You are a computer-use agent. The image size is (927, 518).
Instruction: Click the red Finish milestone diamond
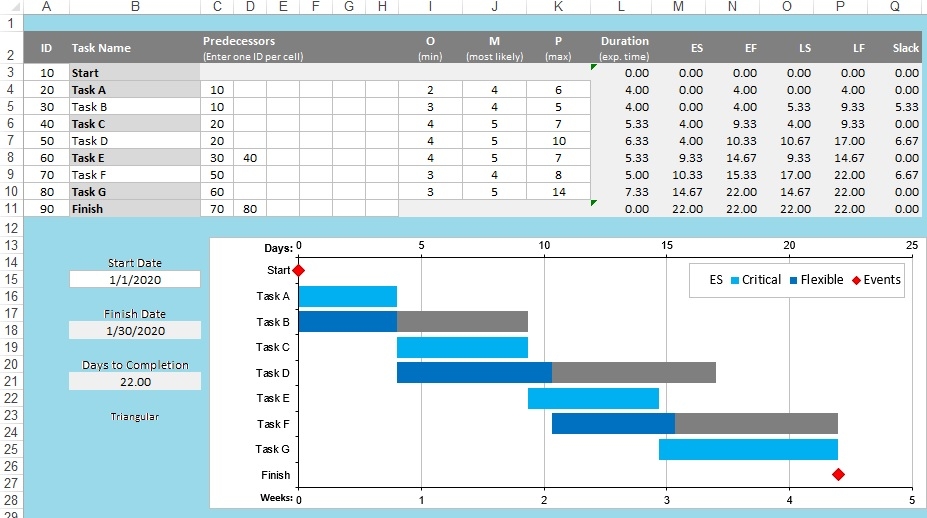(838, 474)
